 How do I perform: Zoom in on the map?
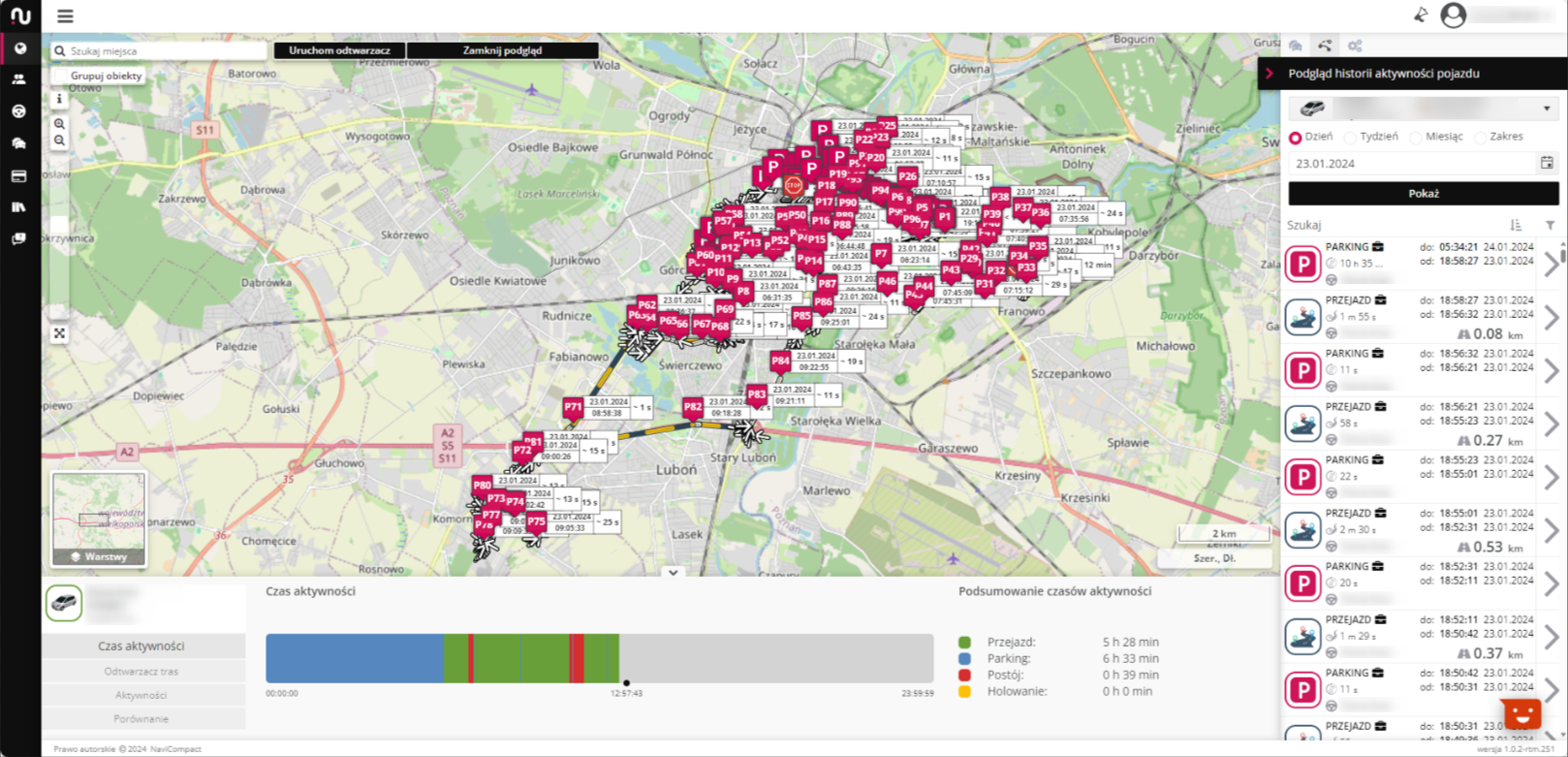coord(59,124)
